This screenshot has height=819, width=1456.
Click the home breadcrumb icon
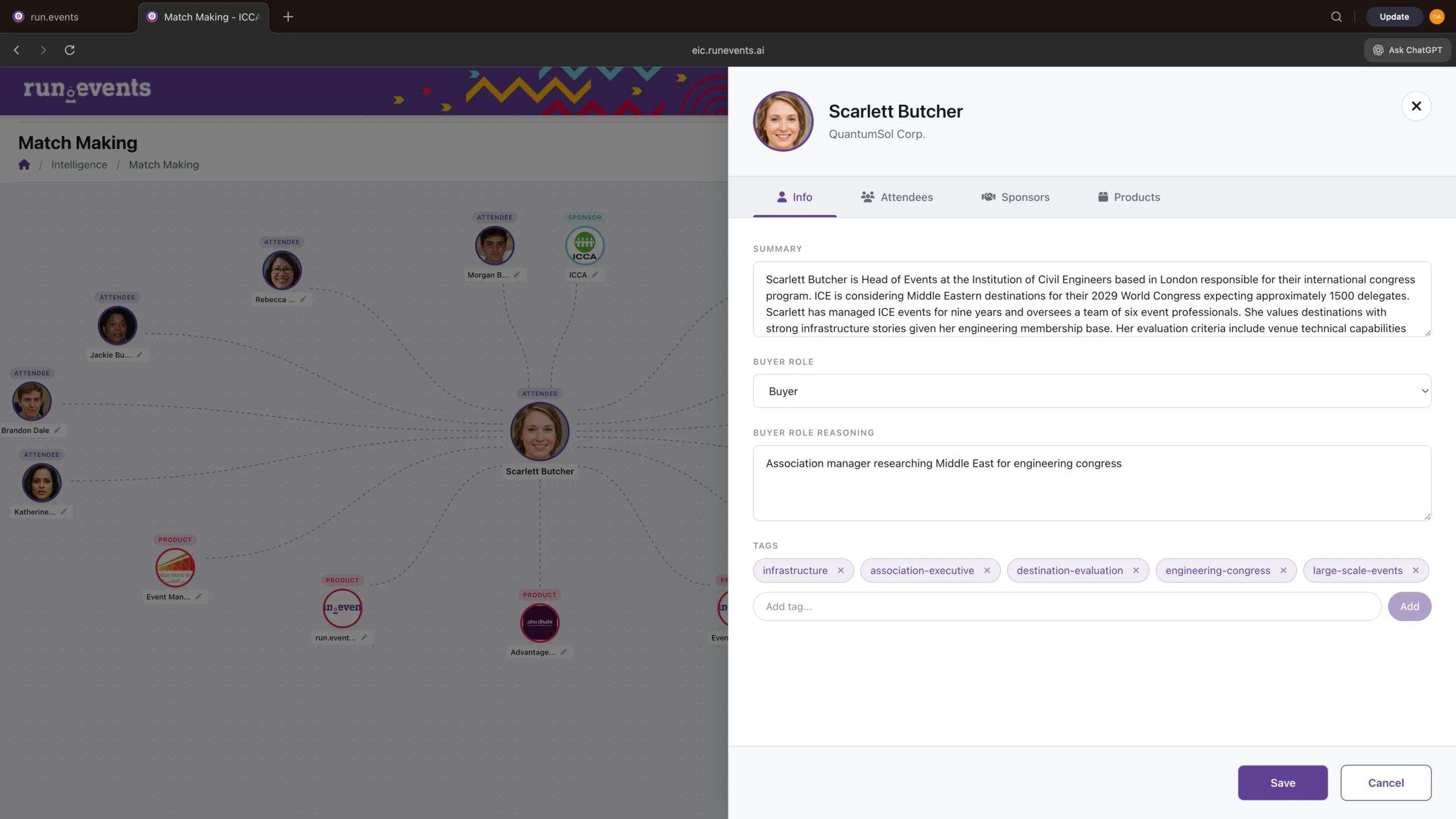coord(24,164)
